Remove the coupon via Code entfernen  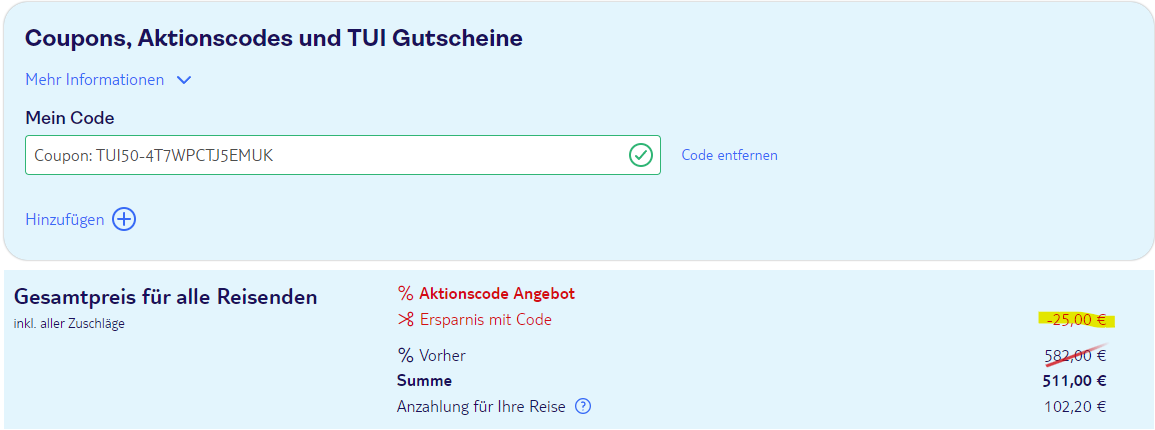[x=729, y=155]
